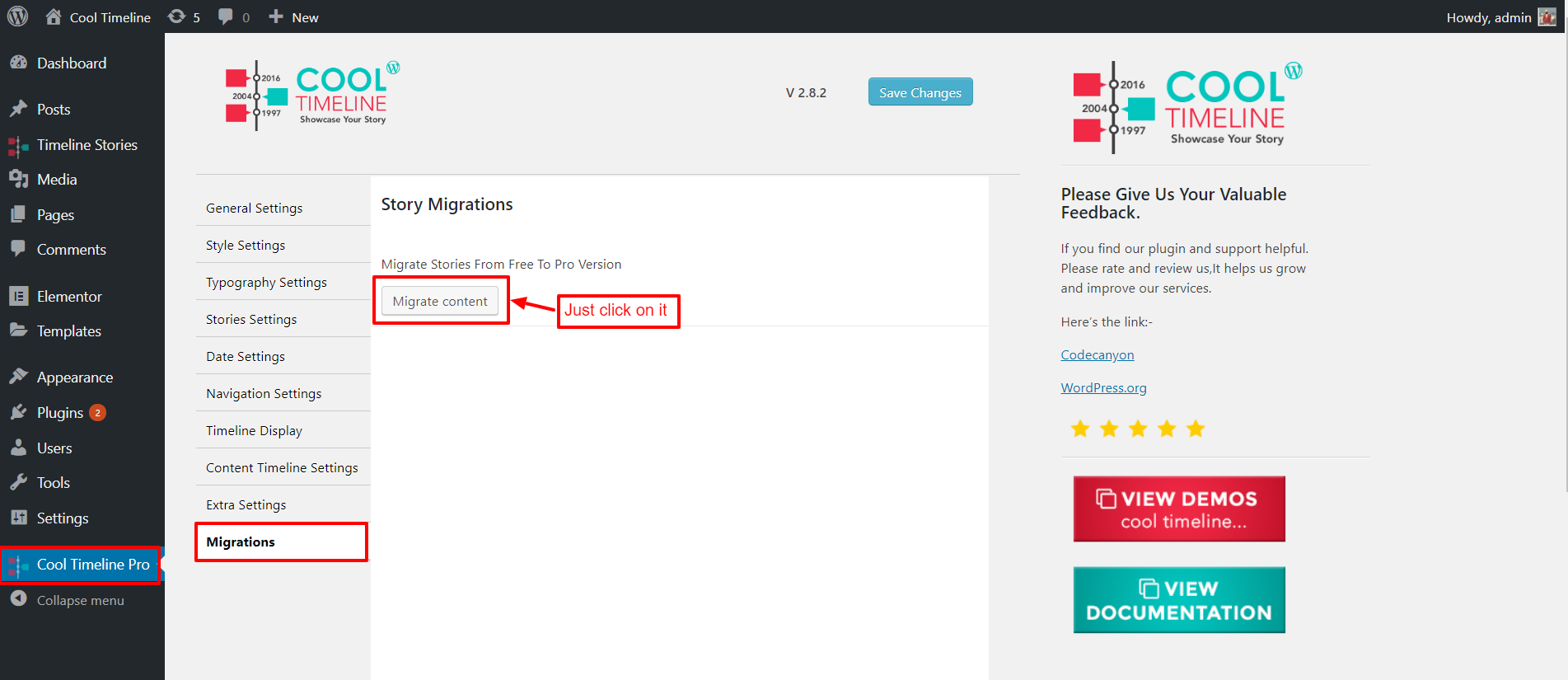Click the Elementor icon in sidebar
Image resolution: width=1568 pixels, height=680 pixels.
18,296
